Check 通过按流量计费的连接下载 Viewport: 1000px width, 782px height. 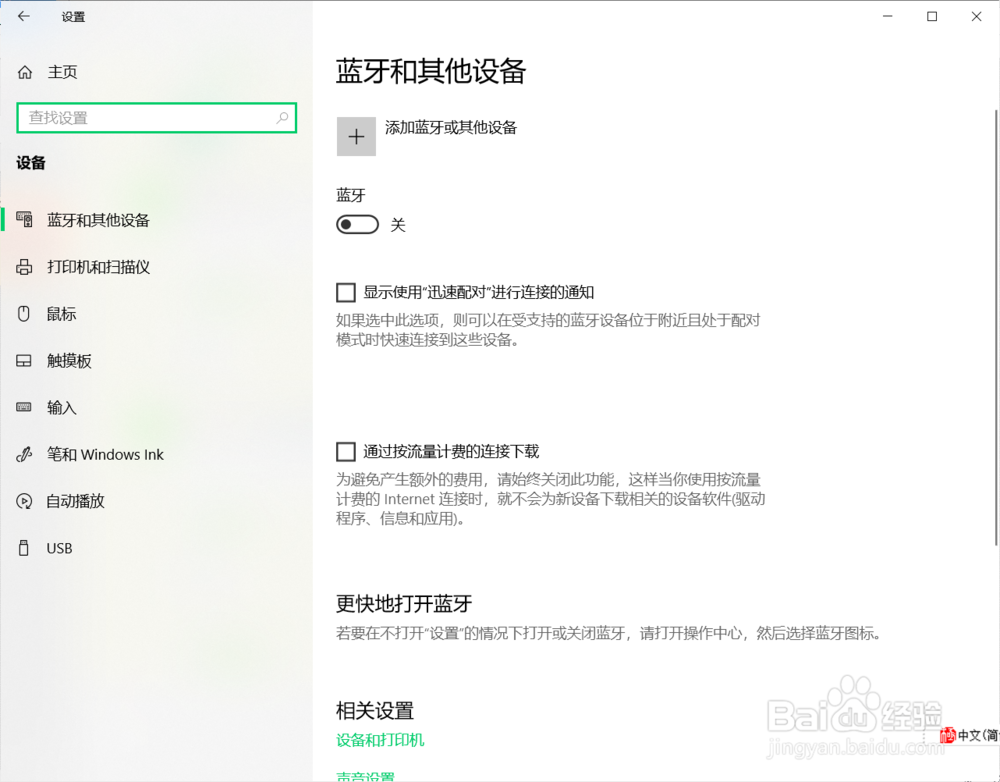pos(345,450)
